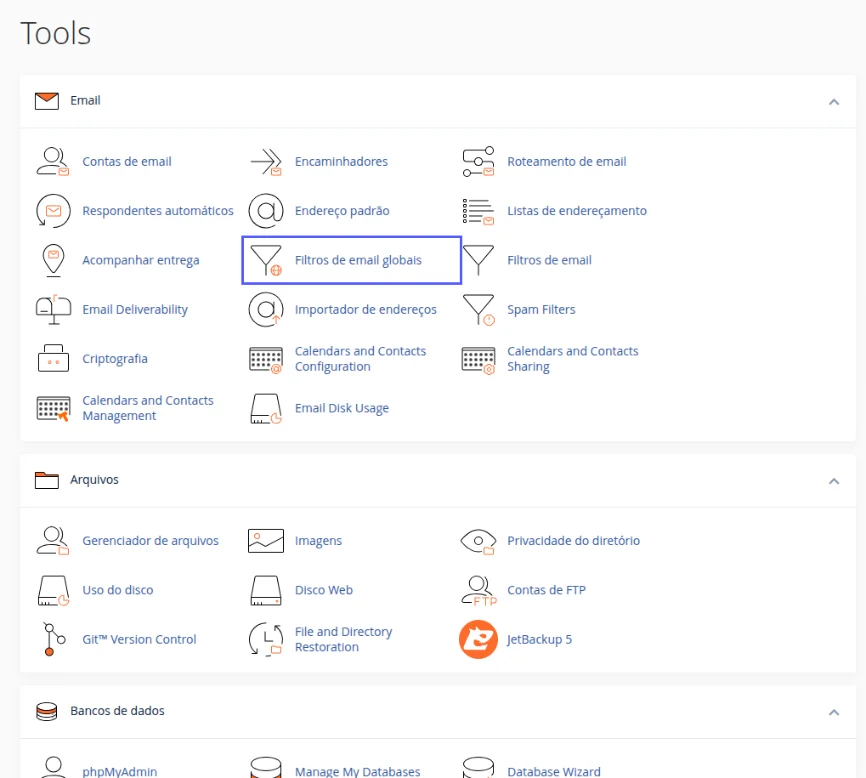Open Calendars and Contacts Sharing link
866x778 pixels.
point(573,359)
